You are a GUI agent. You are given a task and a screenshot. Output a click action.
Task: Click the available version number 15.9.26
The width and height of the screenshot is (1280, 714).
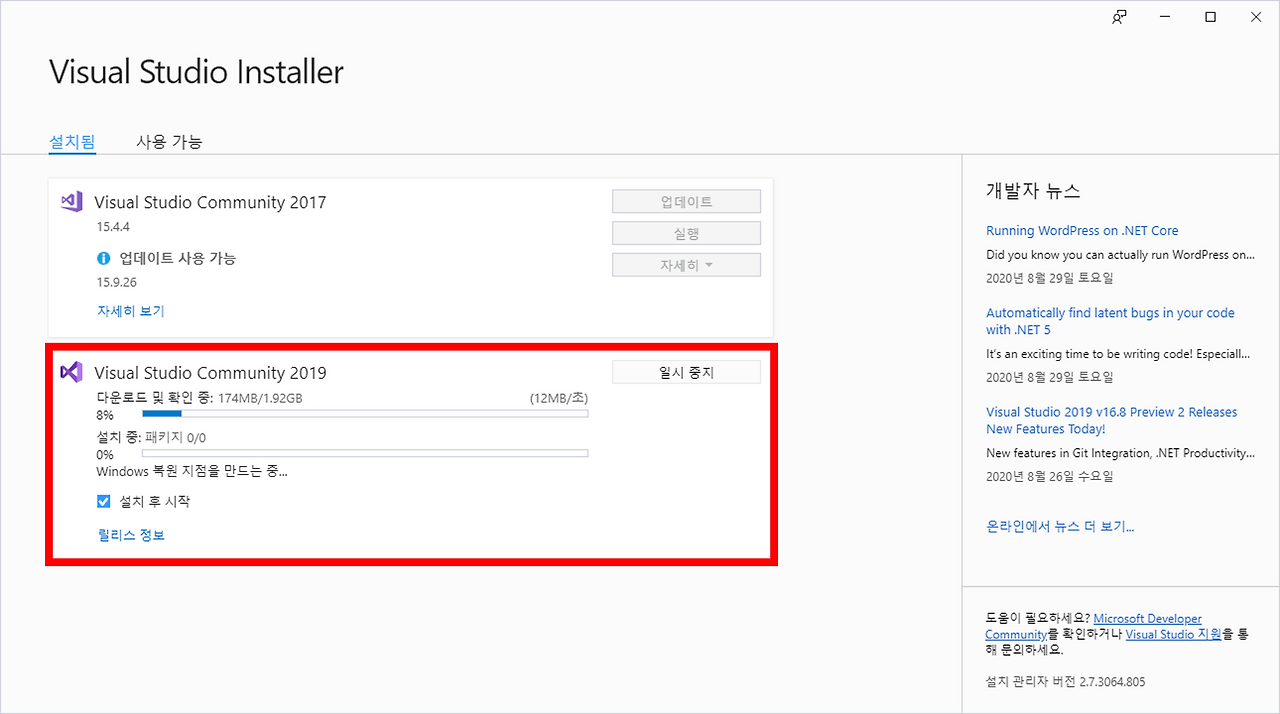pos(117,283)
